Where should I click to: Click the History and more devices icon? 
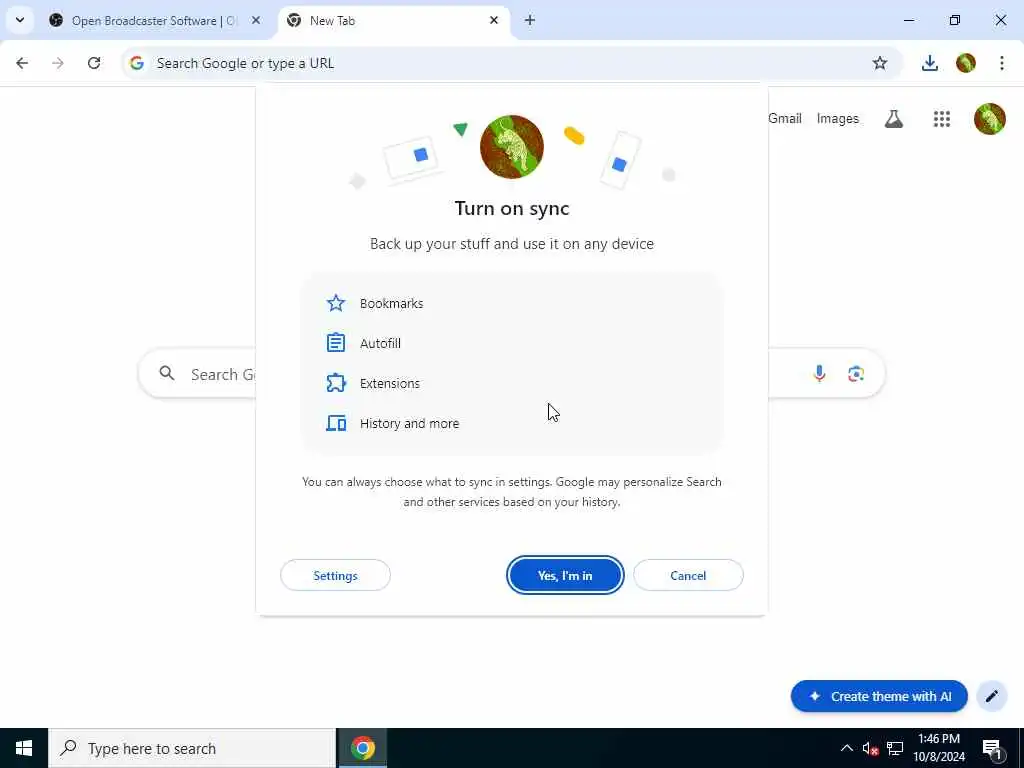pyautogui.click(x=336, y=423)
